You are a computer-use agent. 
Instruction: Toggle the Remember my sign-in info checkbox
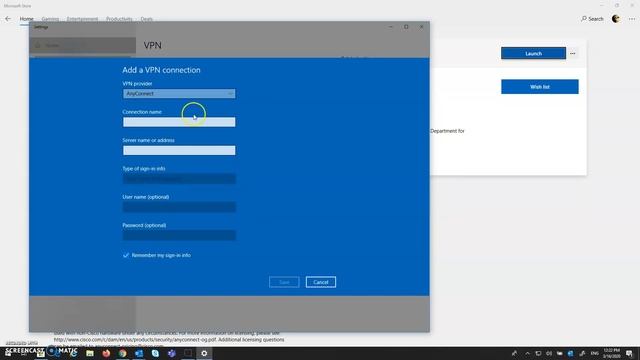tap(126, 255)
